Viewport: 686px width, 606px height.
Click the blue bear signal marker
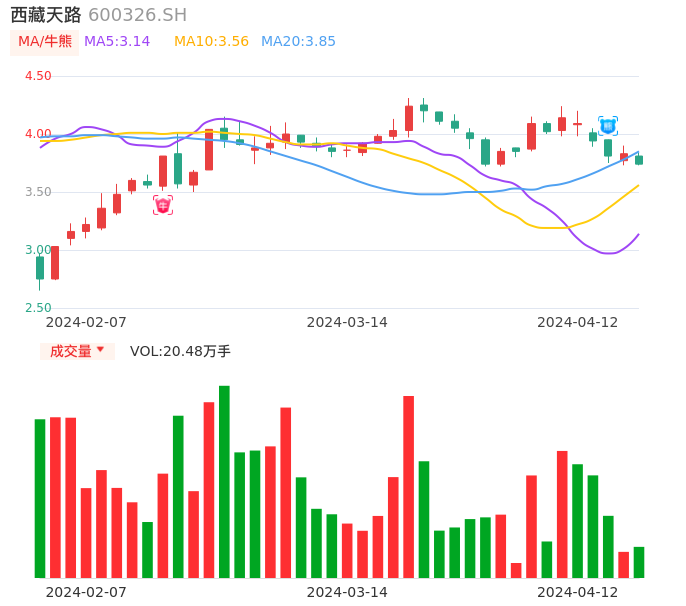click(608, 126)
